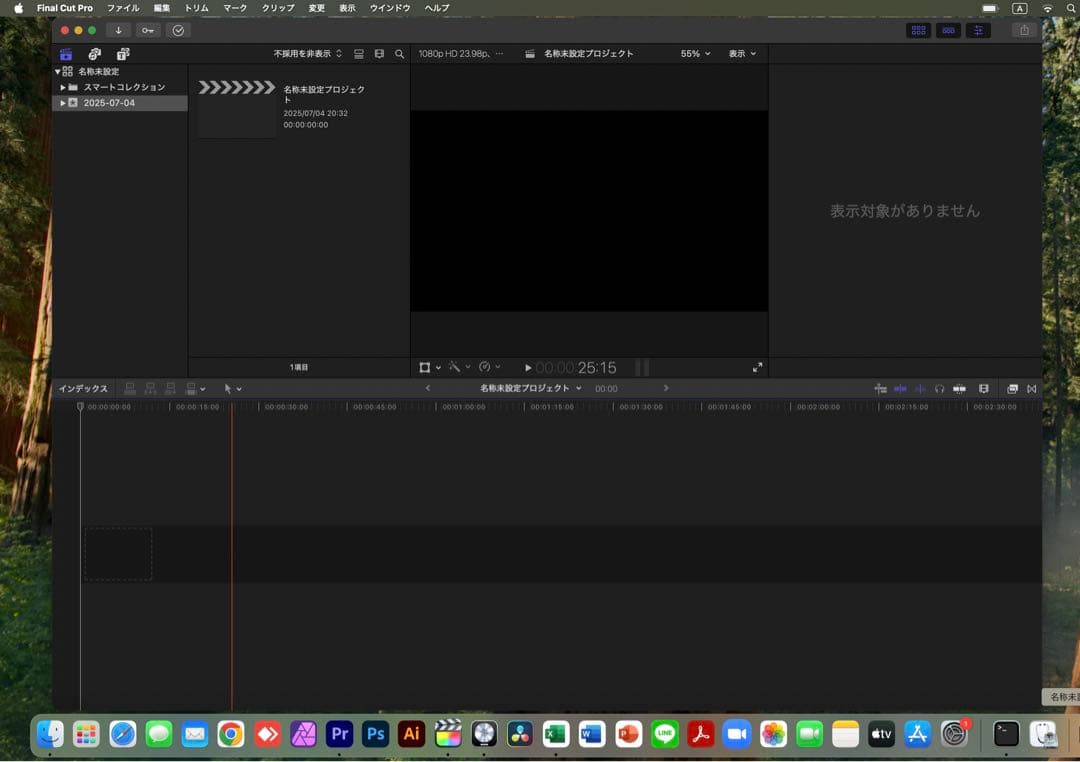Image resolution: width=1080 pixels, height=762 pixels.
Task: Expand the 2025-07-04 event in the sidebar
Action: click(x=62, y=102)
